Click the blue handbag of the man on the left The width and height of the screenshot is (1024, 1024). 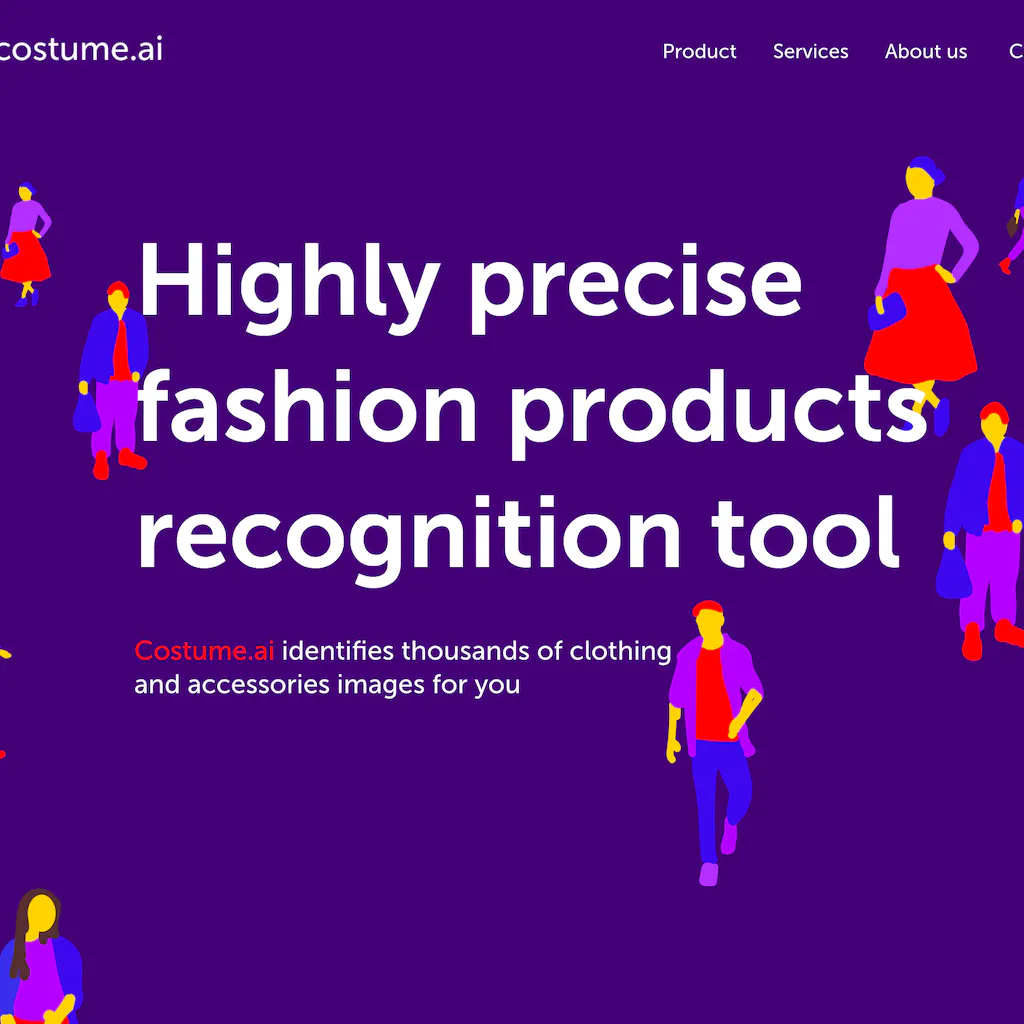point(86,413)
